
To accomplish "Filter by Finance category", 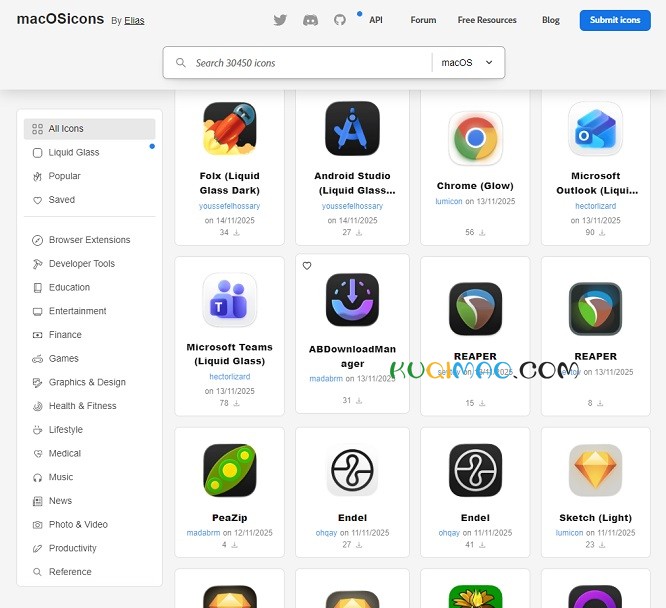I will point(90,335).
